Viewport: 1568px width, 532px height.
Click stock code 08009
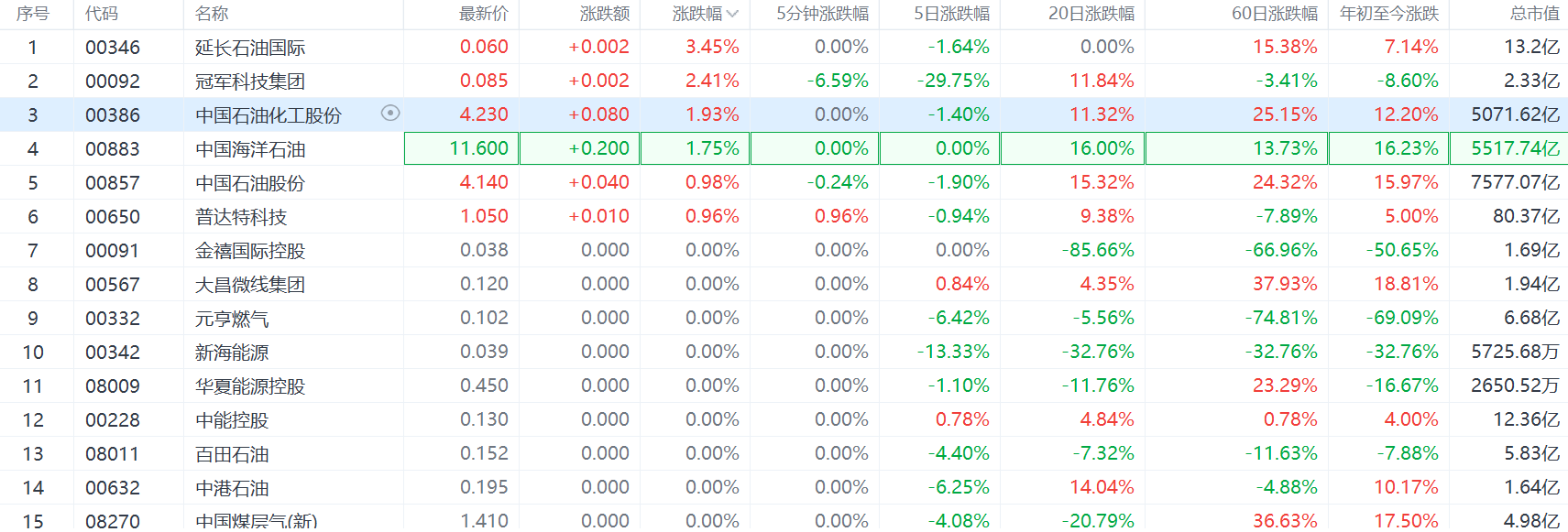pyautogui.click(x=113, y=386)
